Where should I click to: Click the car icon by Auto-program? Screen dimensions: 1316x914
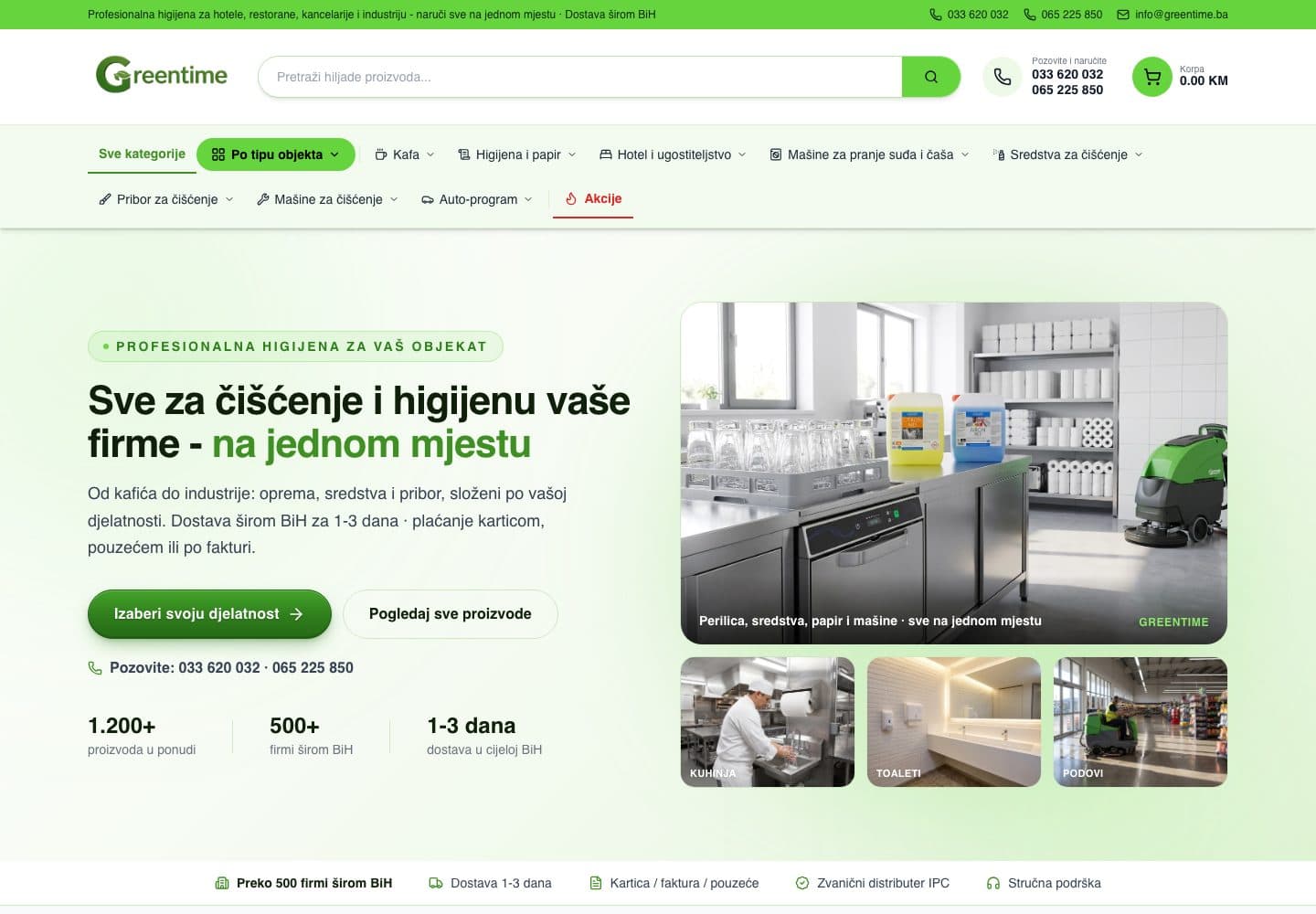(x=428, y=199)
